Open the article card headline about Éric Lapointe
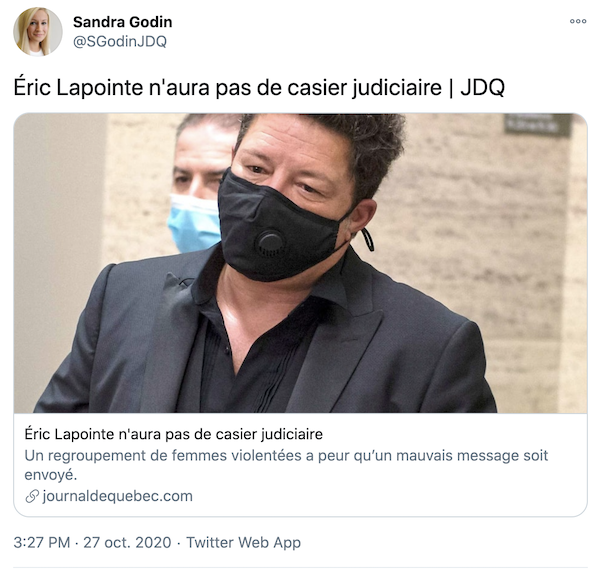Image resolution: width=600 pixels, height=570 pixels. pos(173,435)
